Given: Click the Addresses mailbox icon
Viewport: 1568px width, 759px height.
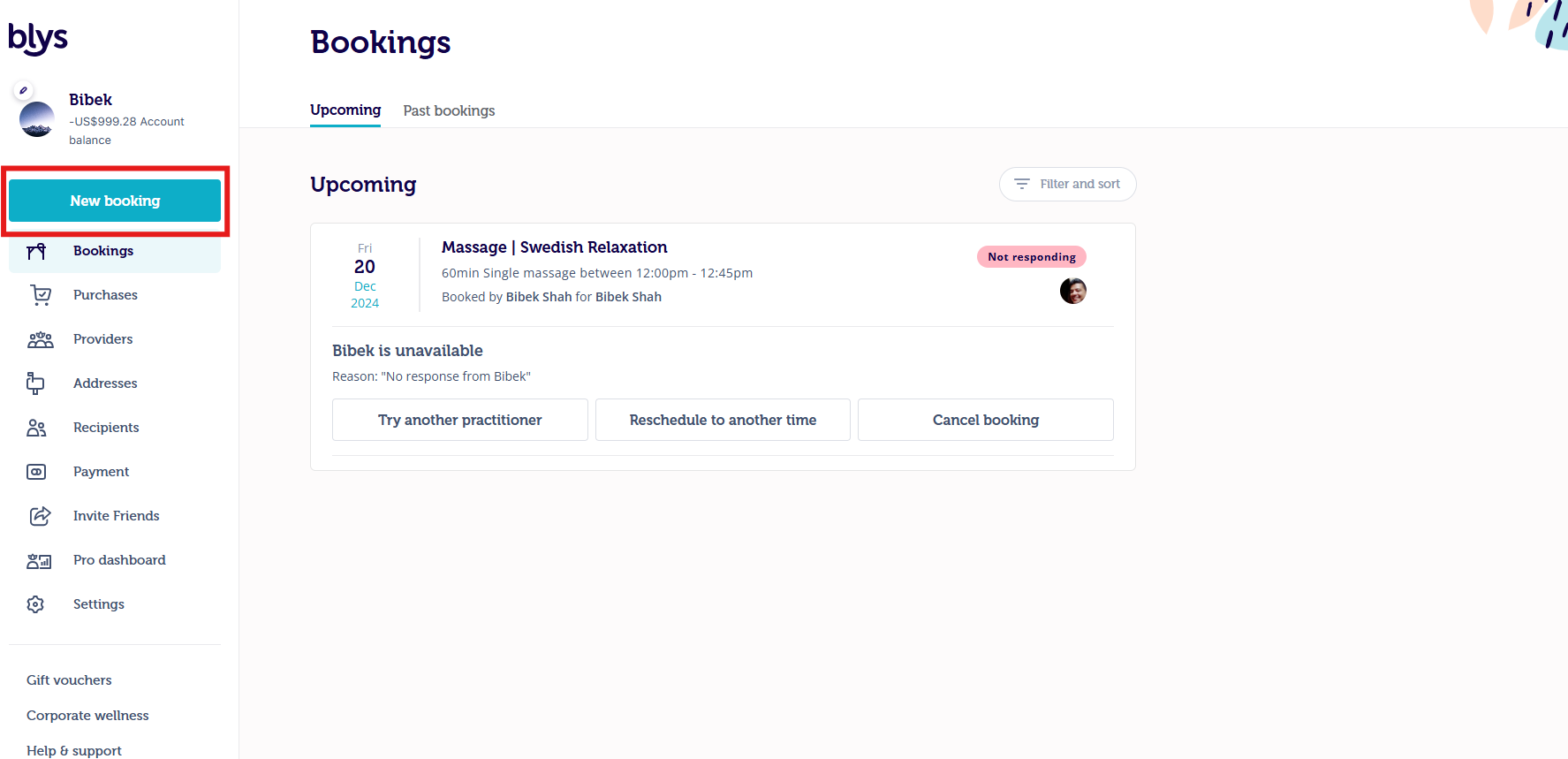Looking at the screenshot, I should click(x=35, y=383).
